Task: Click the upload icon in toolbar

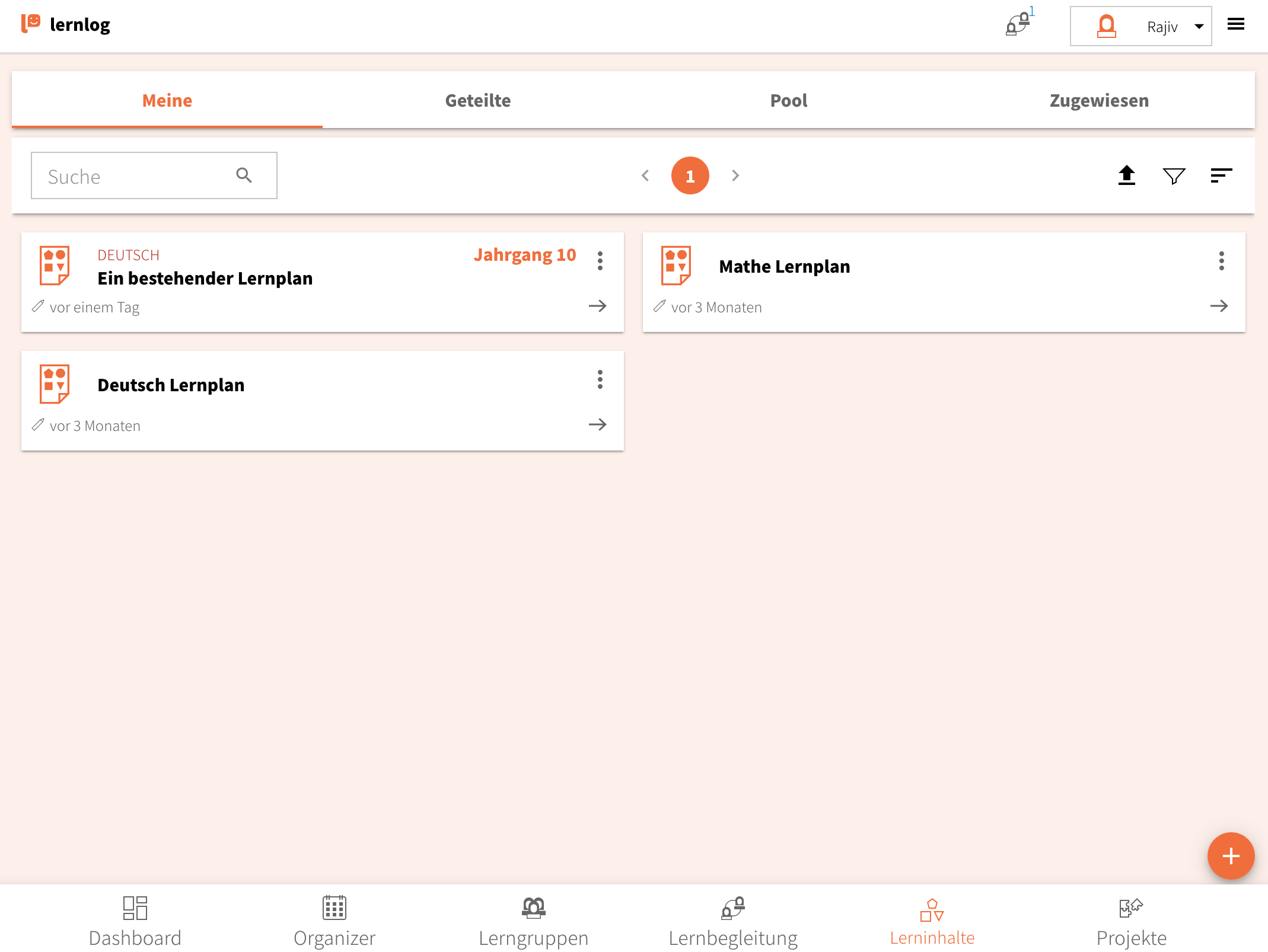Action: pyautogui.click(x=1126, y=175)
